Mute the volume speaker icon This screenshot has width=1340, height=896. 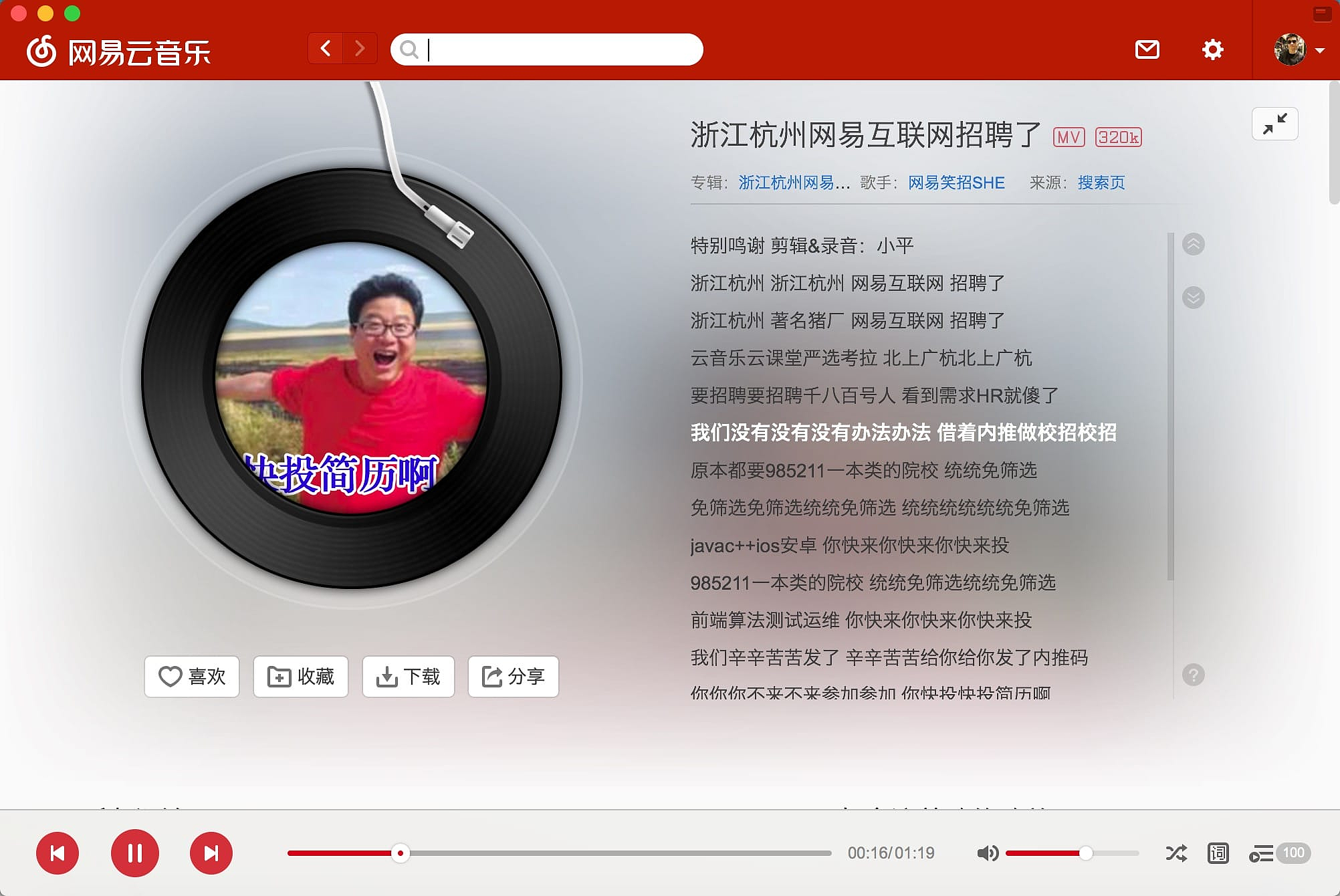987,853
